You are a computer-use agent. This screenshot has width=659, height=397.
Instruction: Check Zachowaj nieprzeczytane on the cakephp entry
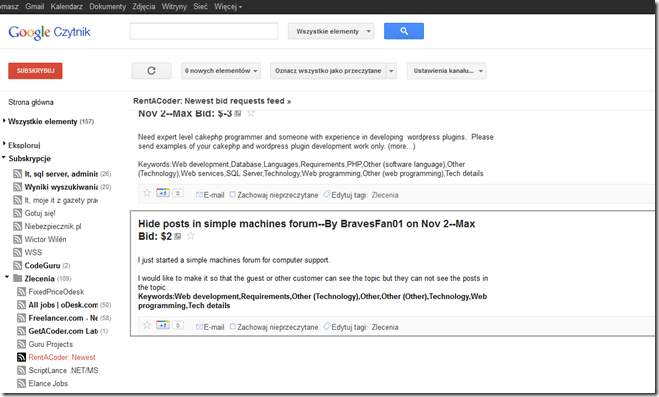[x=232, y=195]
